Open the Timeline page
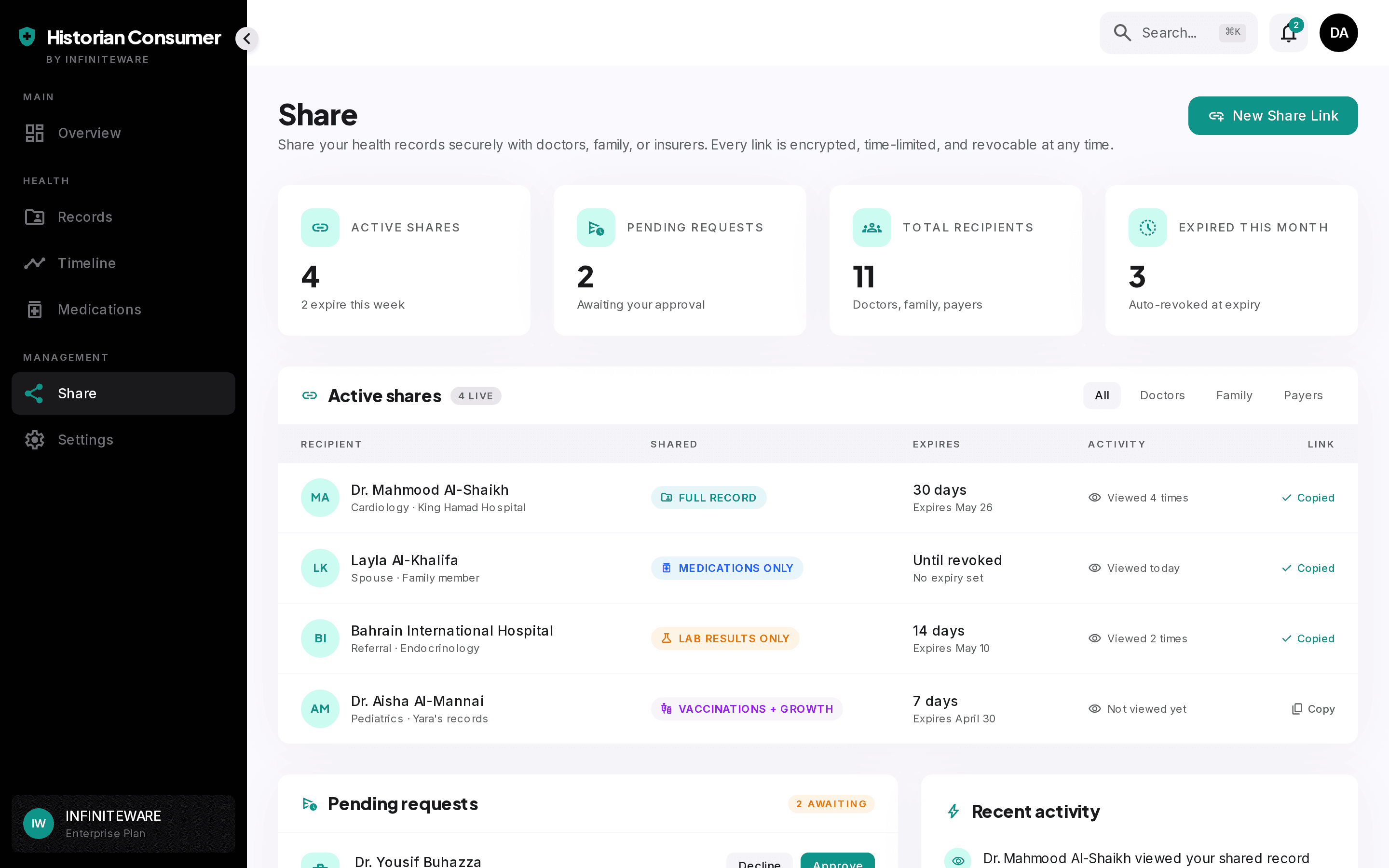Image resolution: width=1389 pixels, height=868 pixels. click(x=123, y=263)
